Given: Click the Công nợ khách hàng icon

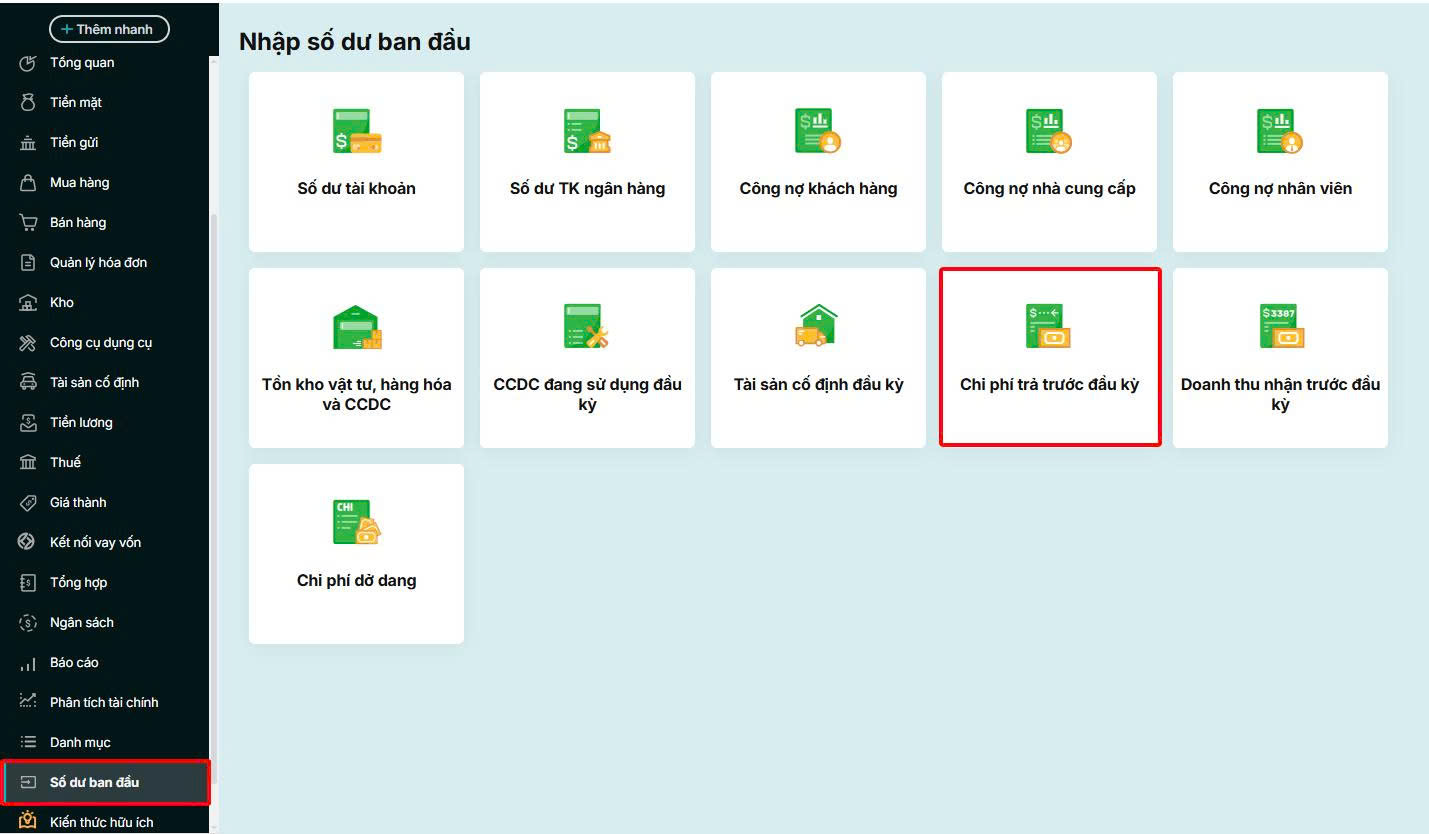Looking at the screenshot, I should (818, 131).
